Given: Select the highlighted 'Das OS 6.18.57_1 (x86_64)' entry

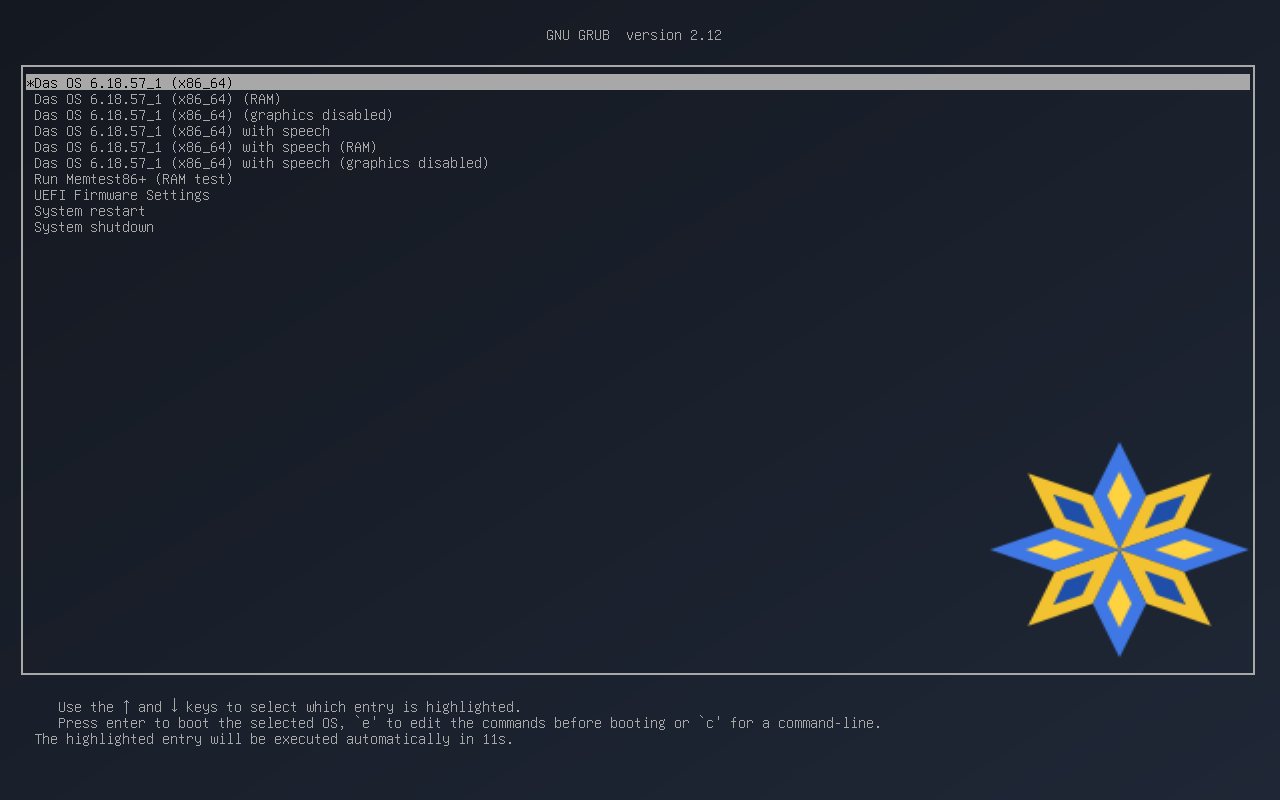Looking at the screenshot, I should (x=638, y=82).
